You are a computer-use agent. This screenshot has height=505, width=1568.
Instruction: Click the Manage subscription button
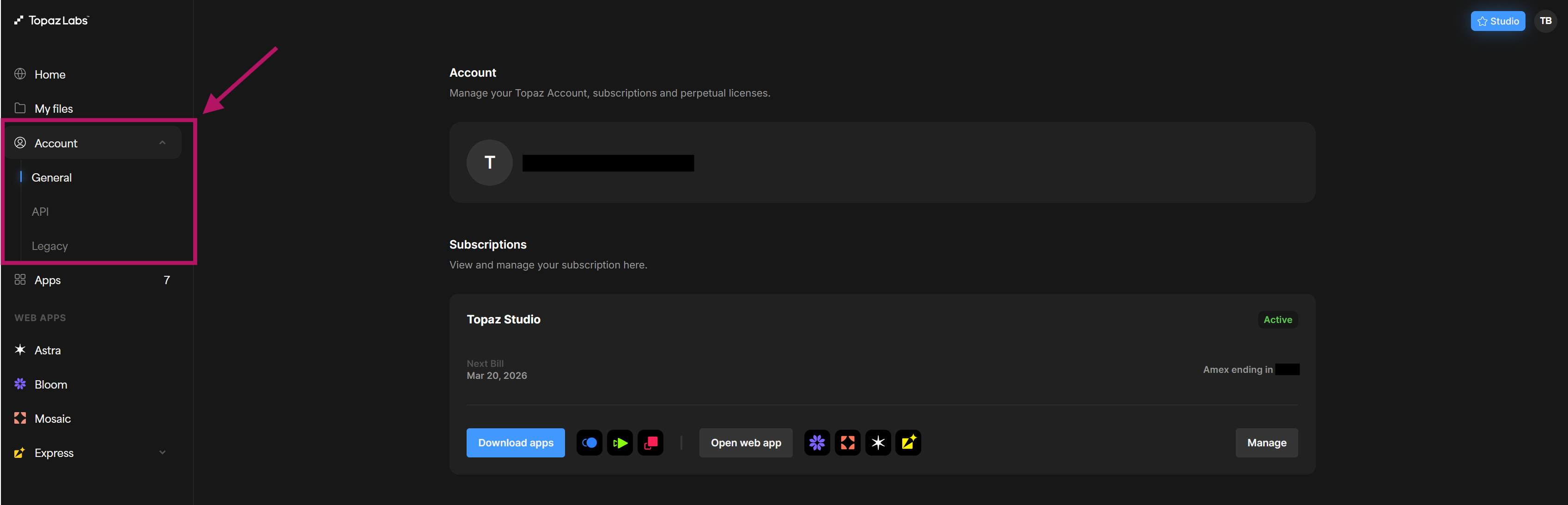click(1266, 443)
